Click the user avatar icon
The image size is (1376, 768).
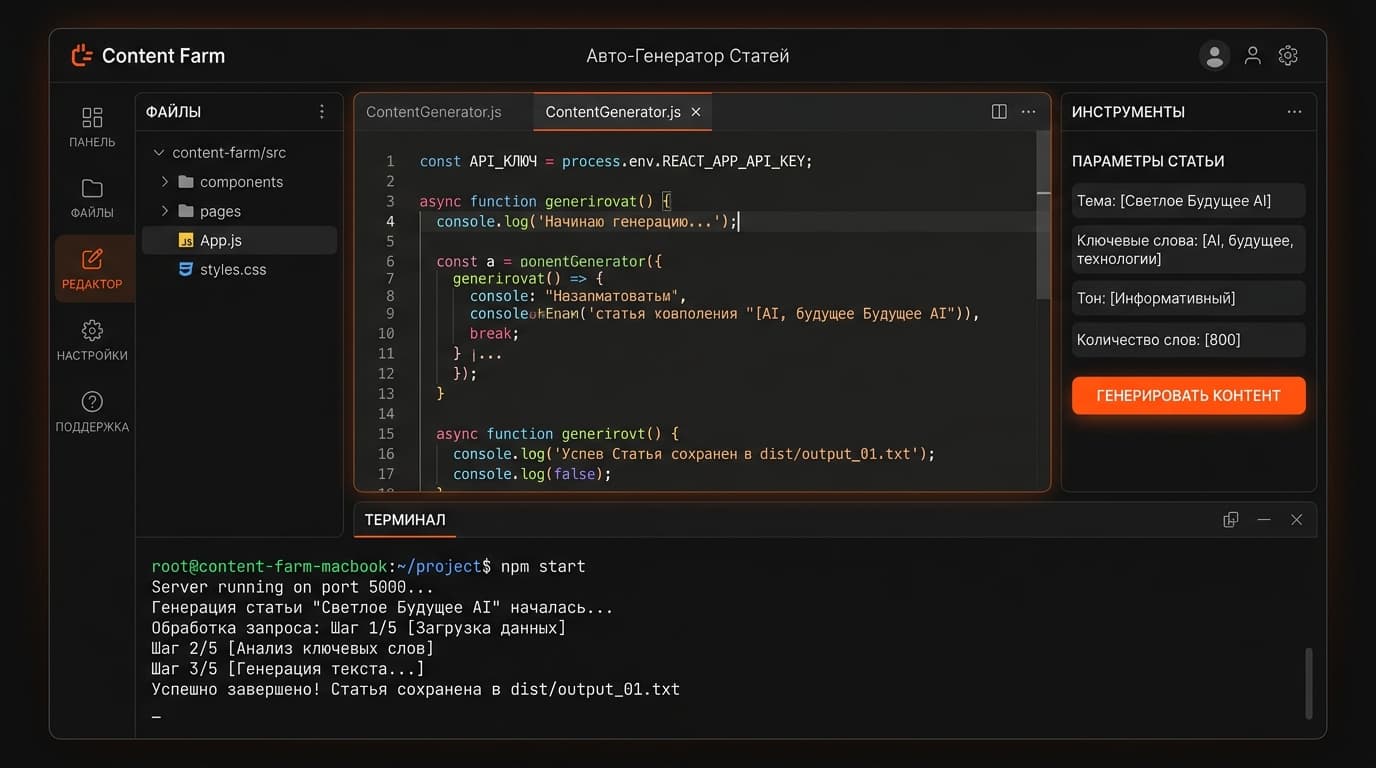point(1214,56)
